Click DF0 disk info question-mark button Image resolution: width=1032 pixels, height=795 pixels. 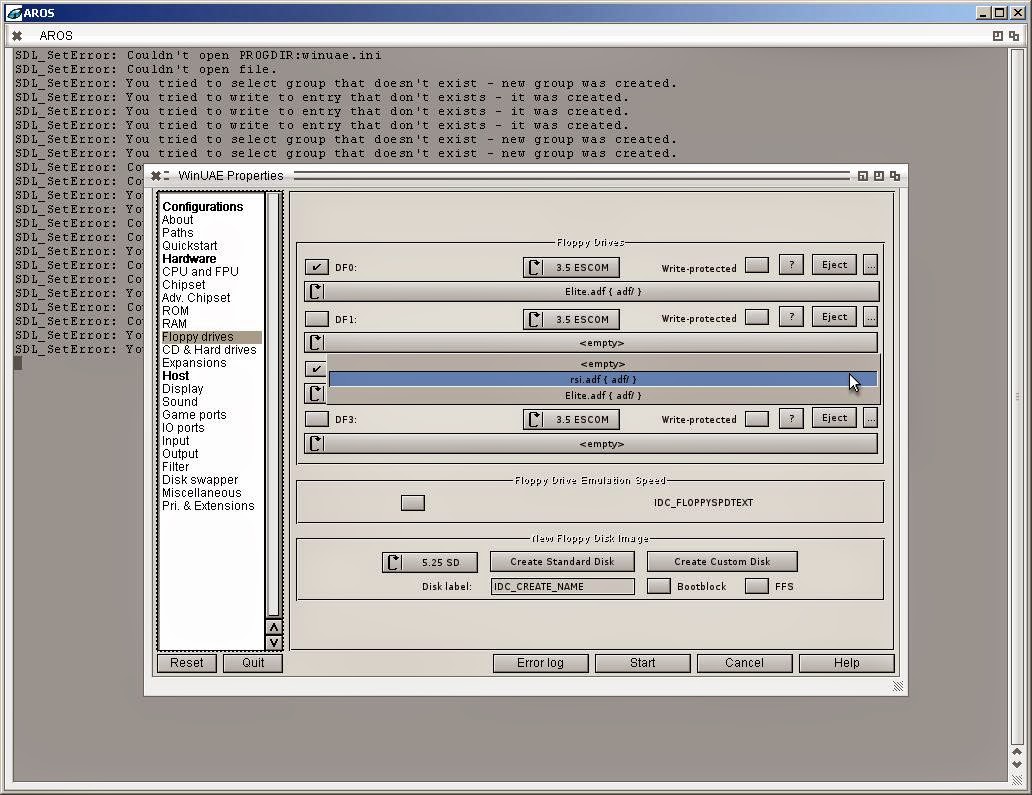(791, 265)
